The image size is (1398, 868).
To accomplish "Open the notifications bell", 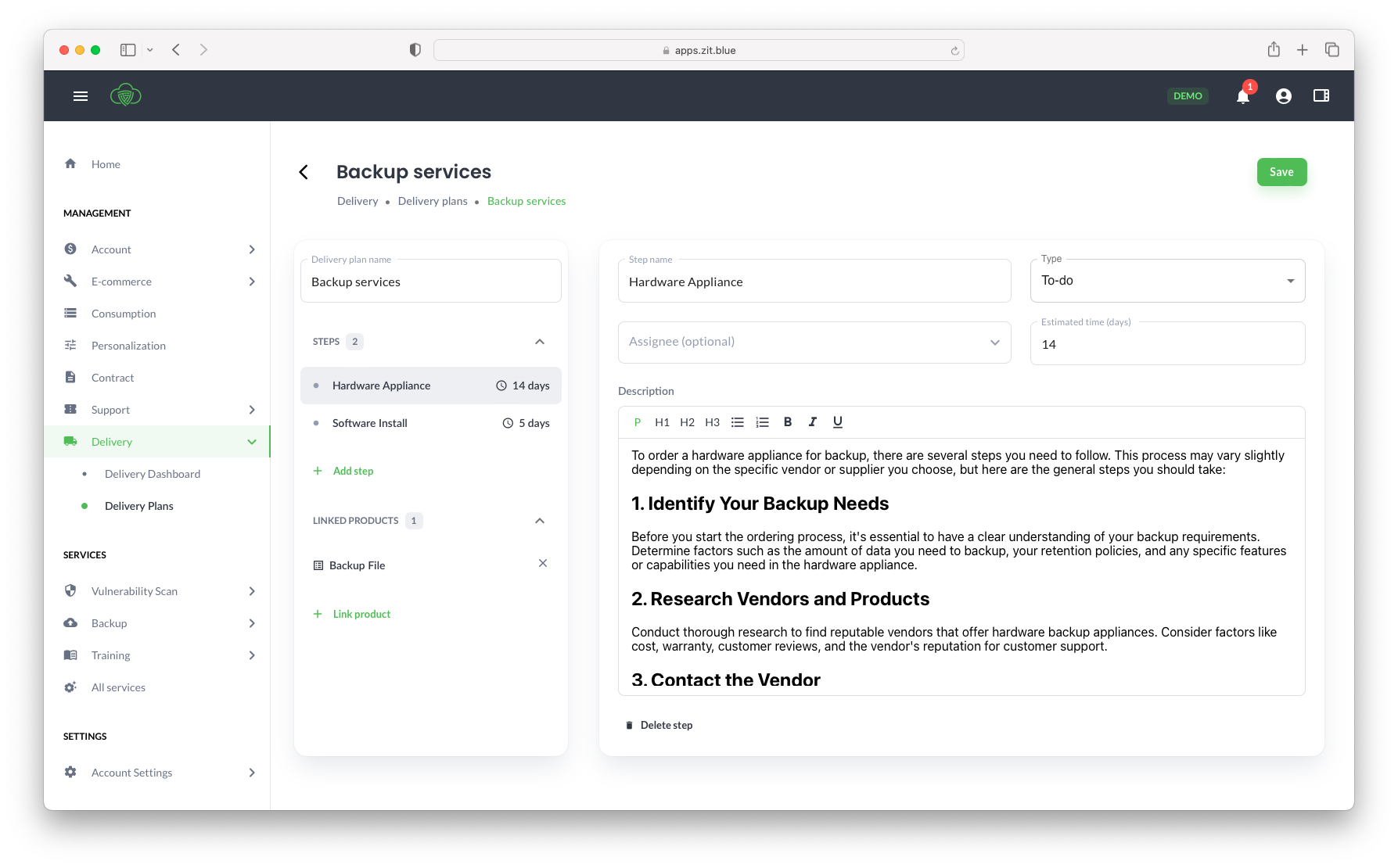I will point(1243,96).
